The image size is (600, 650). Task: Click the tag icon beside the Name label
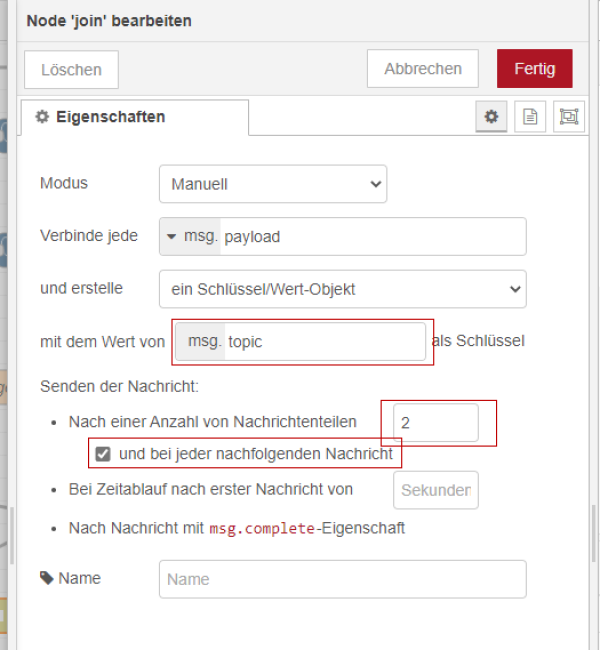pyautogui.click(x=46, y=578)
